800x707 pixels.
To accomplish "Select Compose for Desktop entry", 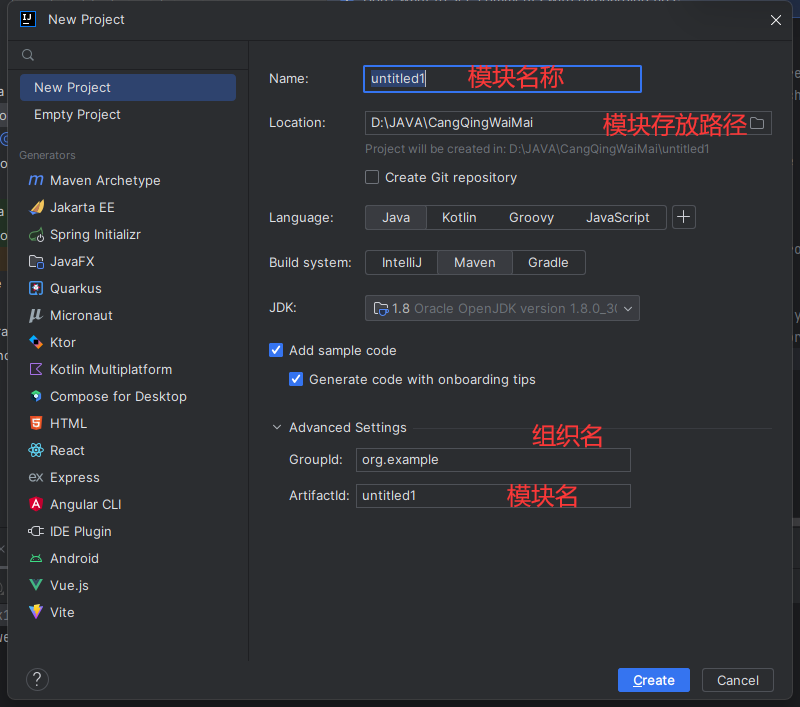I will (x=128, y=396).
